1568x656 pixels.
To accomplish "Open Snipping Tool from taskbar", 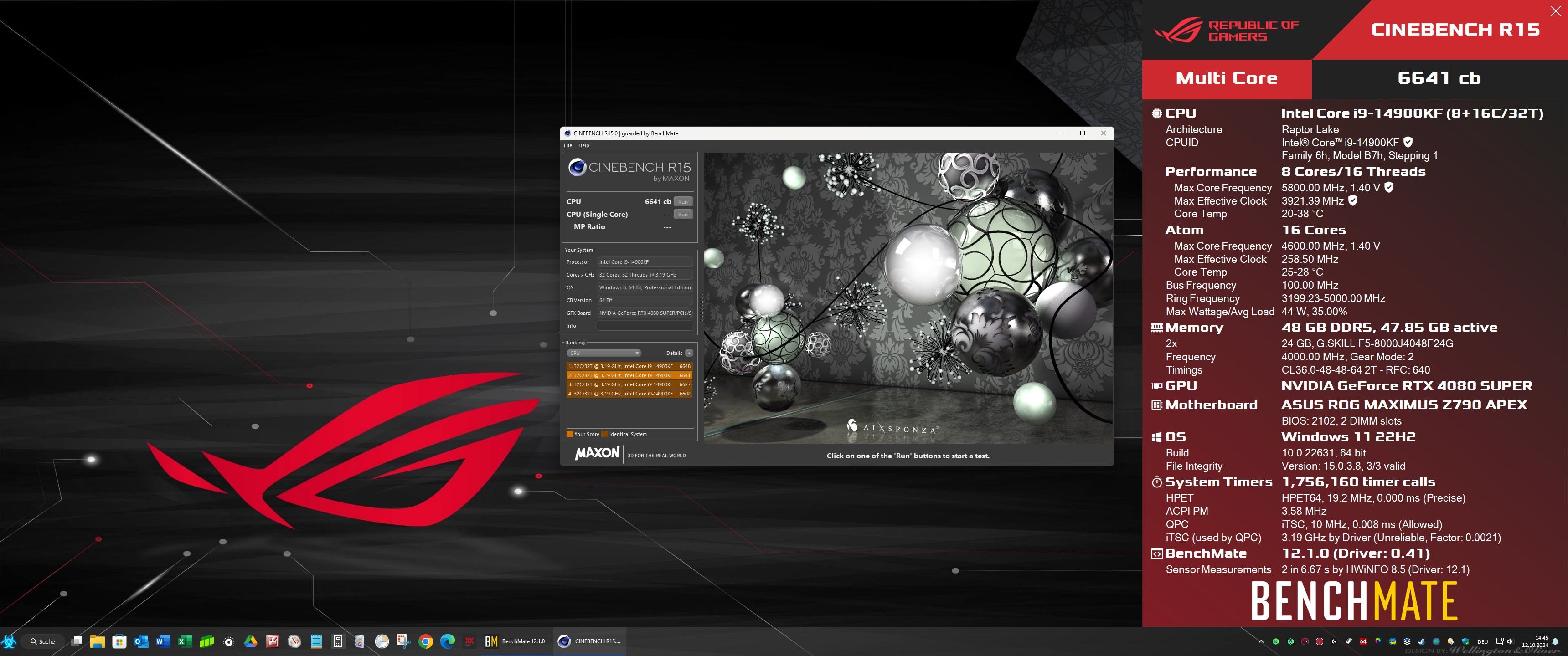I will tap(403, 641).
